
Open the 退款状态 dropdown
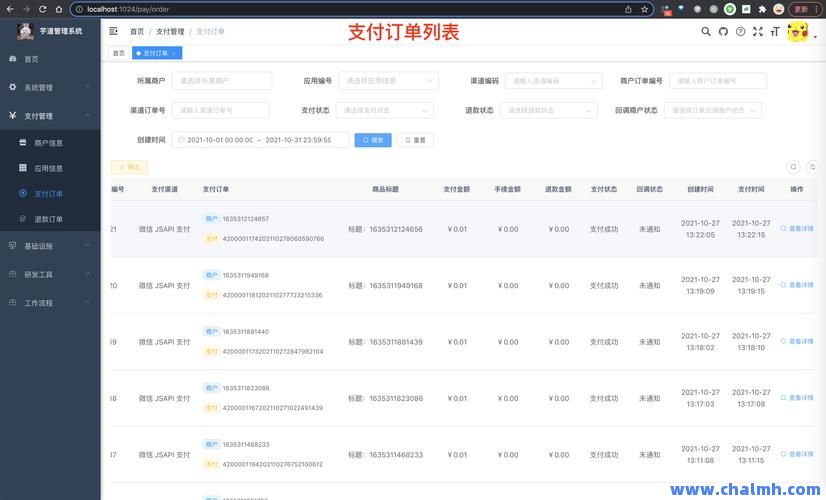pos(549,110)
